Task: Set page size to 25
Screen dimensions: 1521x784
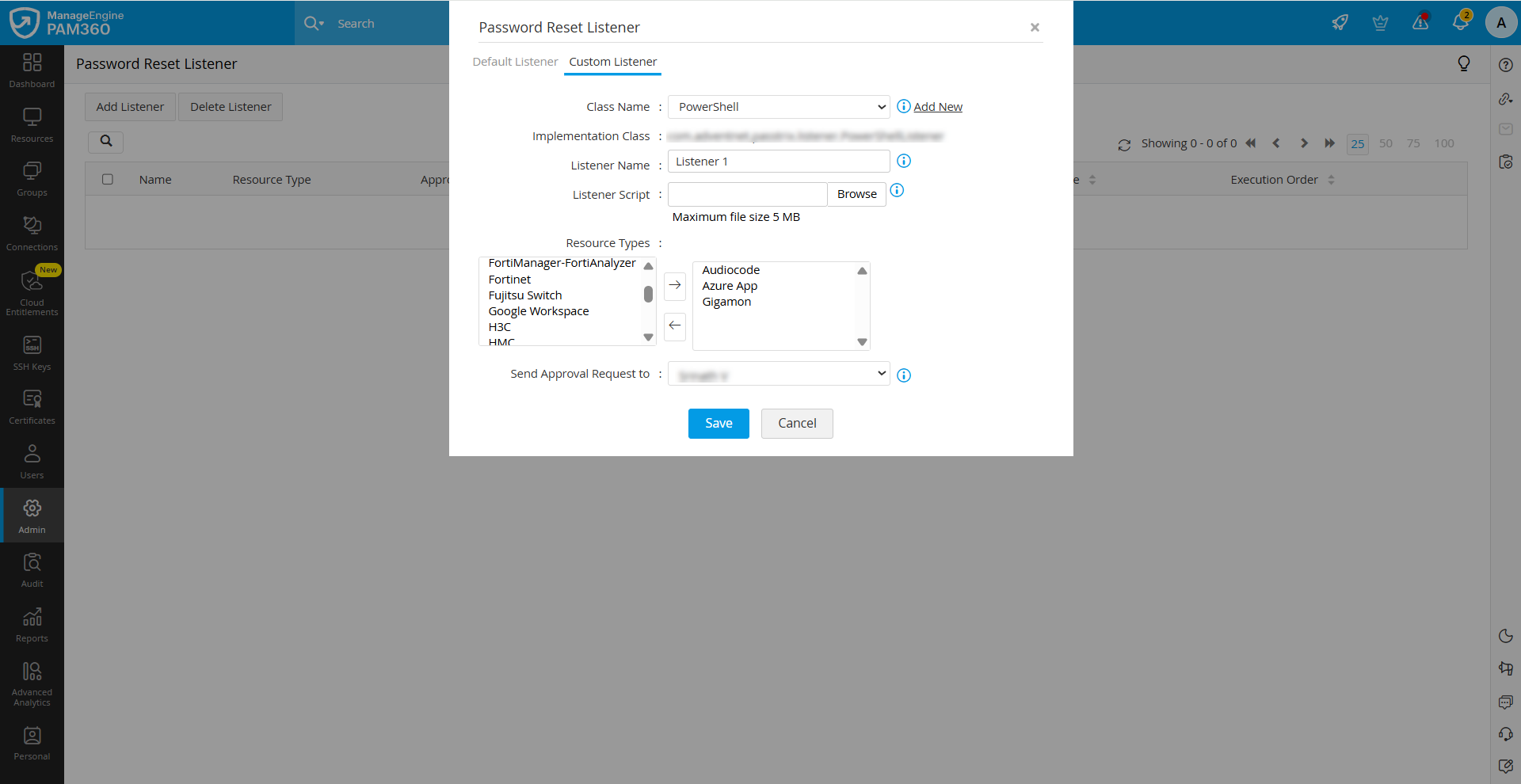Action: [x=1358, y=143]
